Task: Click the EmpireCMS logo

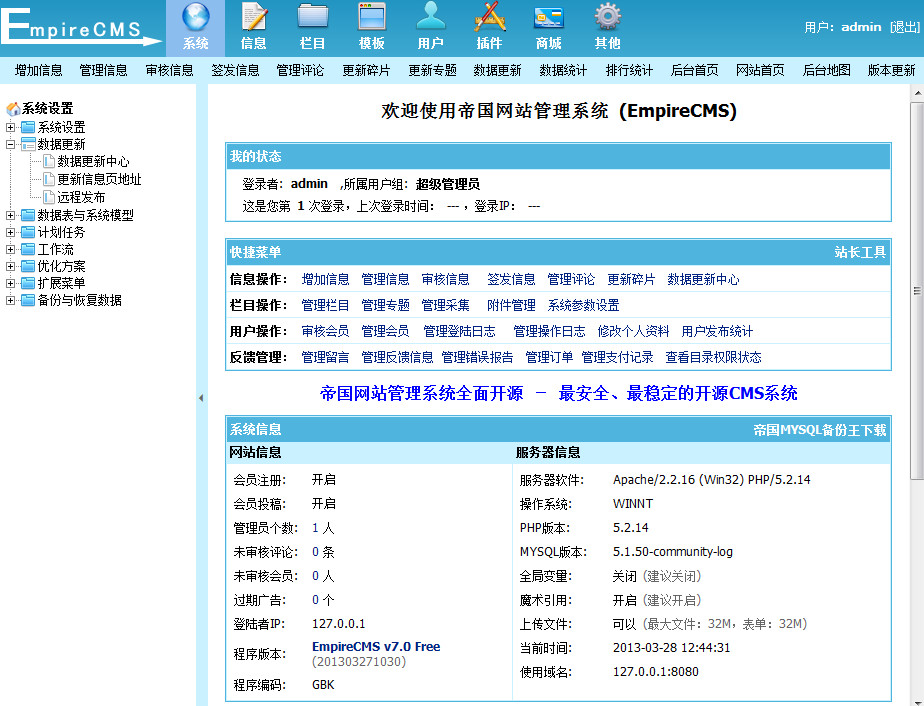Action: tap(81, 27)
